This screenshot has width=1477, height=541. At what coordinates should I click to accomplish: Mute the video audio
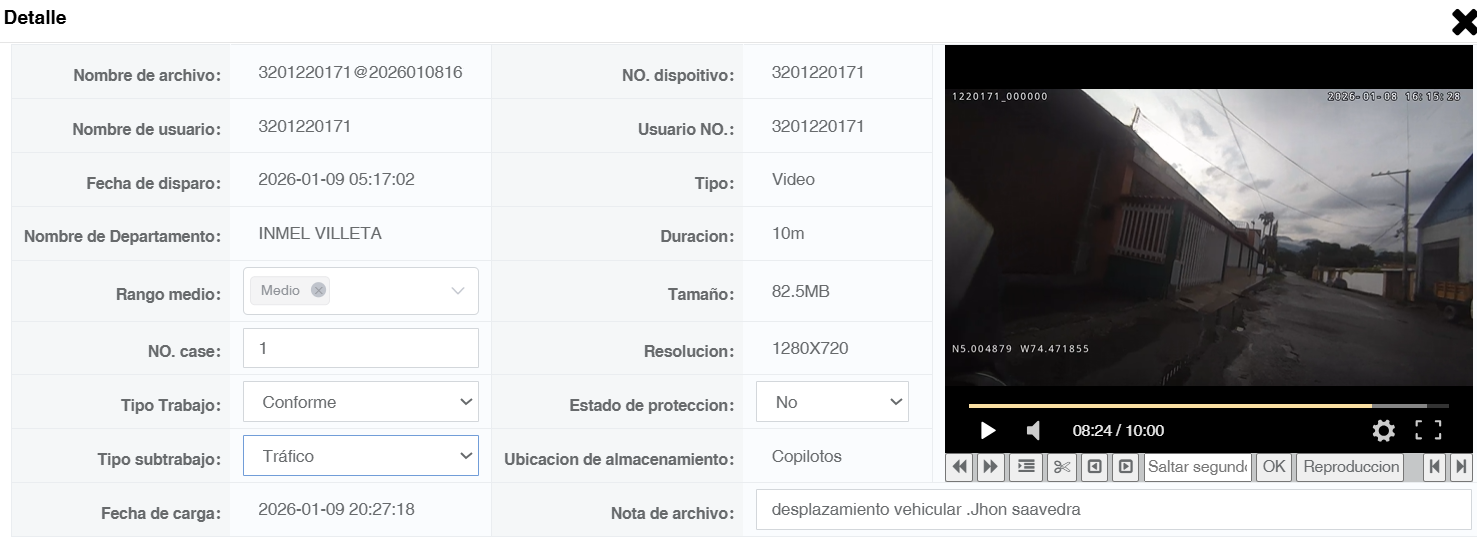click(x=1034, y=430)
